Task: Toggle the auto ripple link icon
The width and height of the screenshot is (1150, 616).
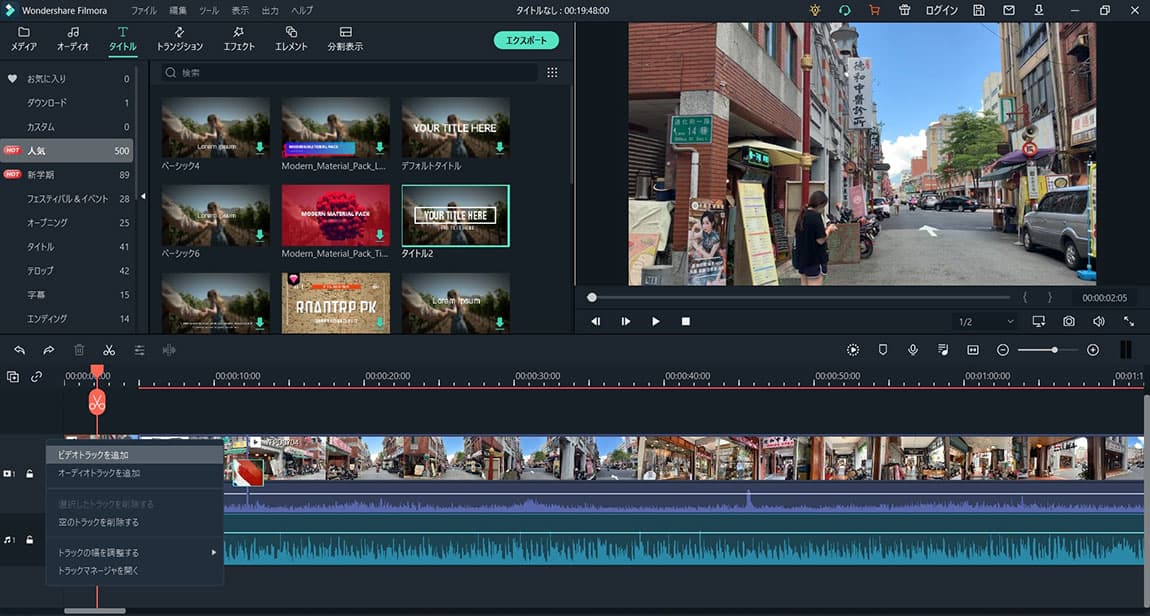Action: [37, 377]
